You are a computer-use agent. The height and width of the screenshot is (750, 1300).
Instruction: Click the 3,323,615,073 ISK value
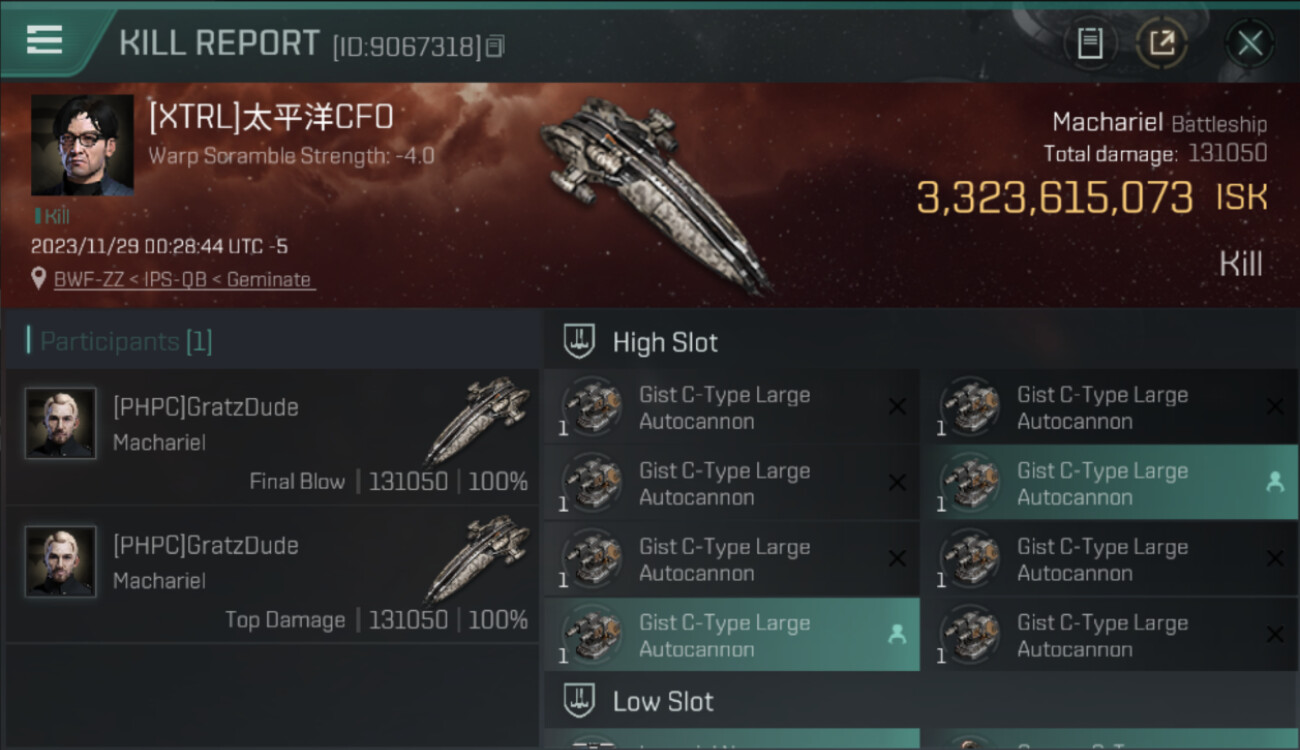tap(1054, 198)
